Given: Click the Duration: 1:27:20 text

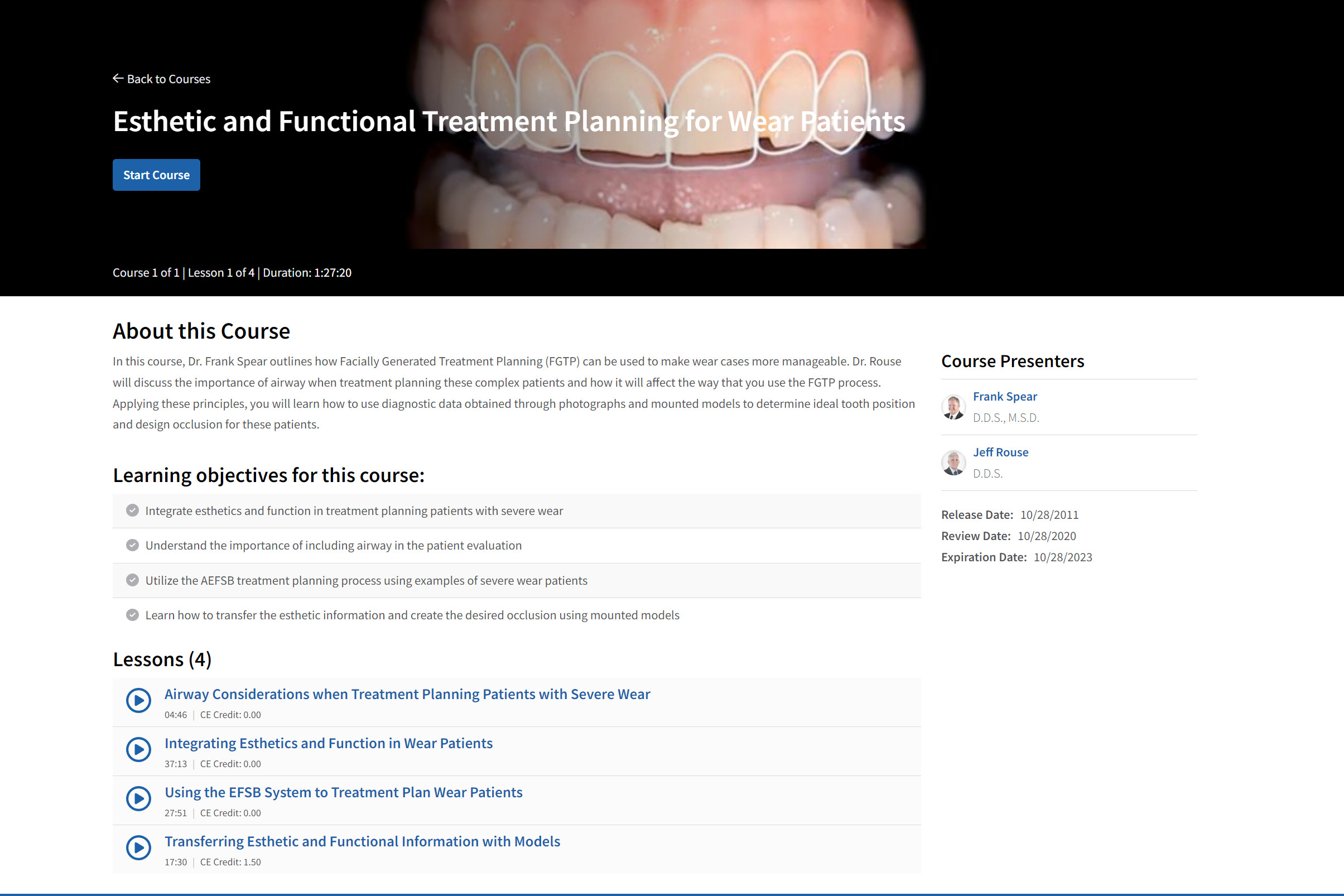Looking at the screenshot, I should point(307,273).
